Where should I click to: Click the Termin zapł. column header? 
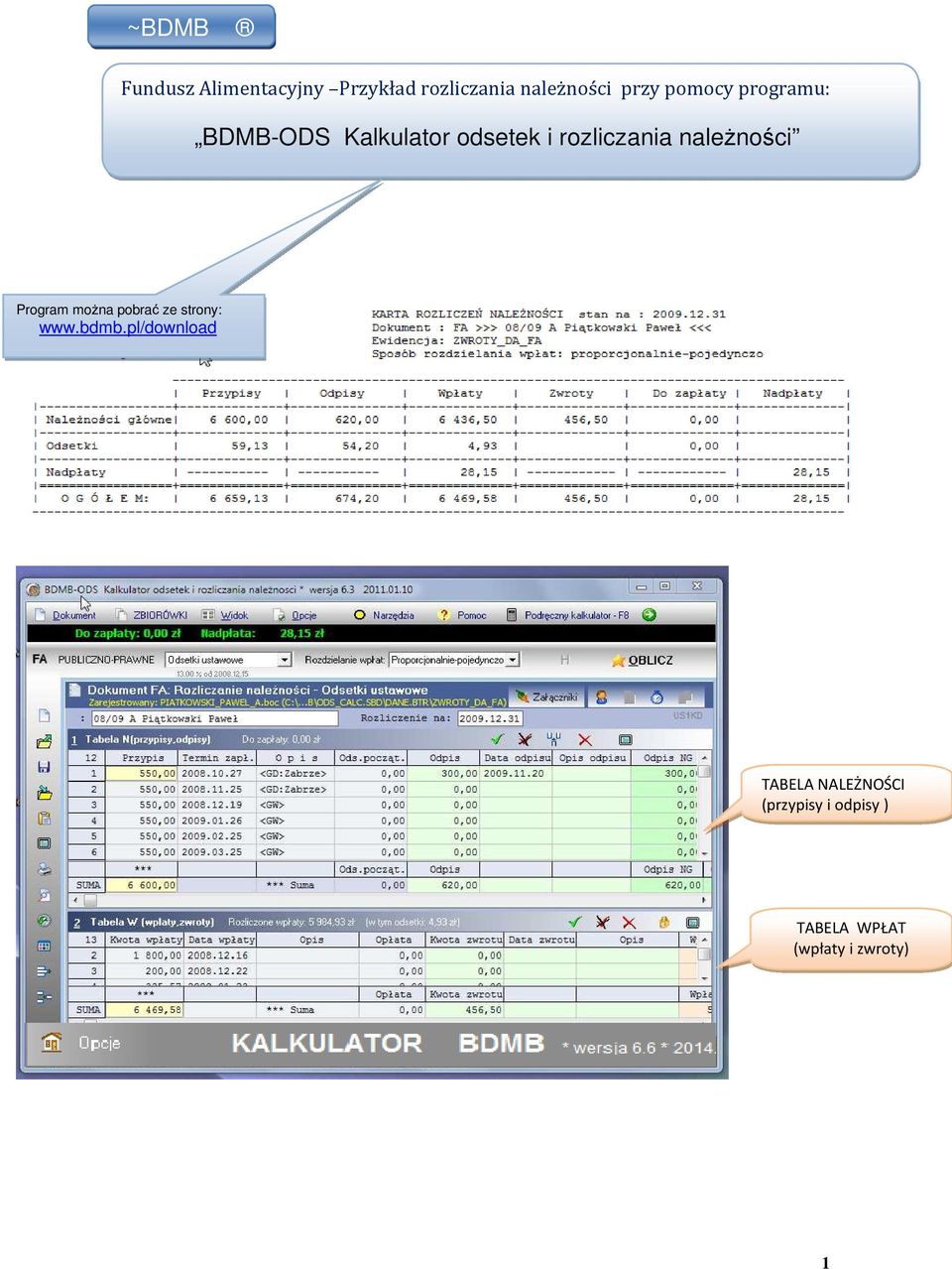tap(217, 758)
